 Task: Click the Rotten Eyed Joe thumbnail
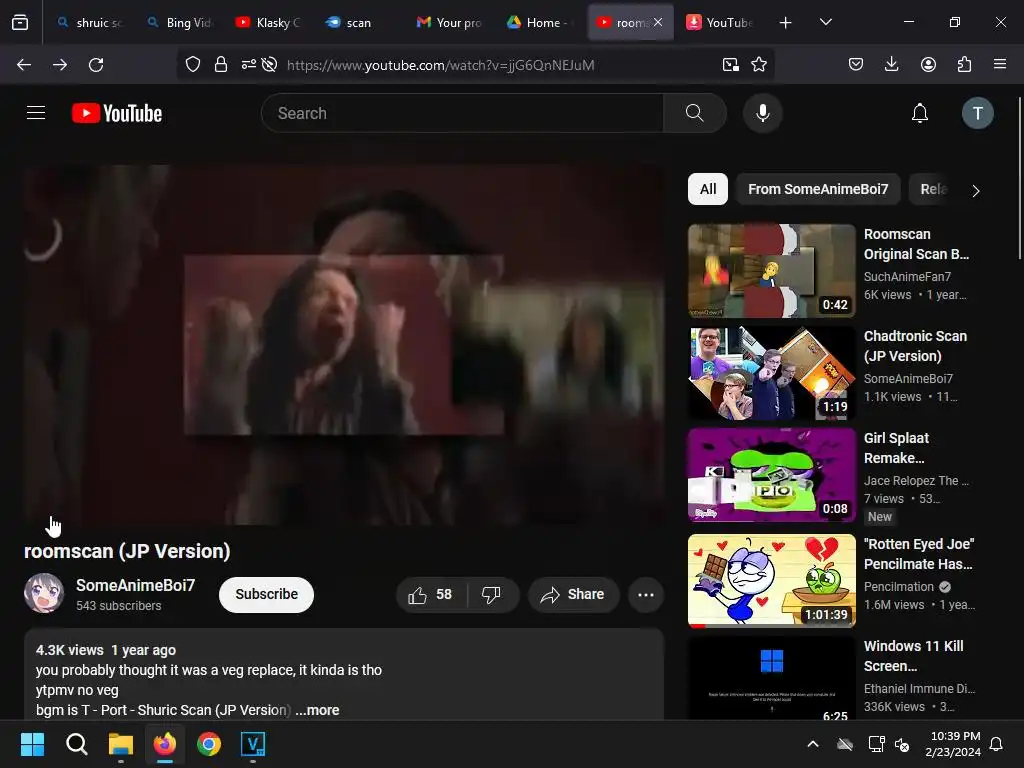click(x=772, y=581)
